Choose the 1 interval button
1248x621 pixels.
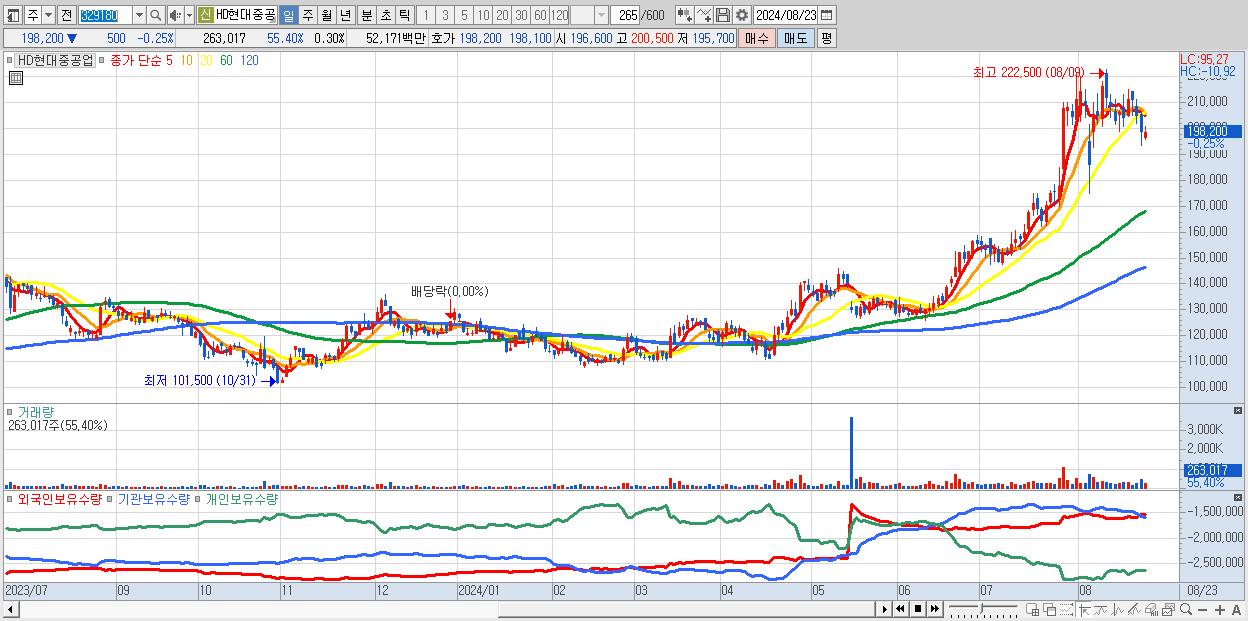coord(426,15)
